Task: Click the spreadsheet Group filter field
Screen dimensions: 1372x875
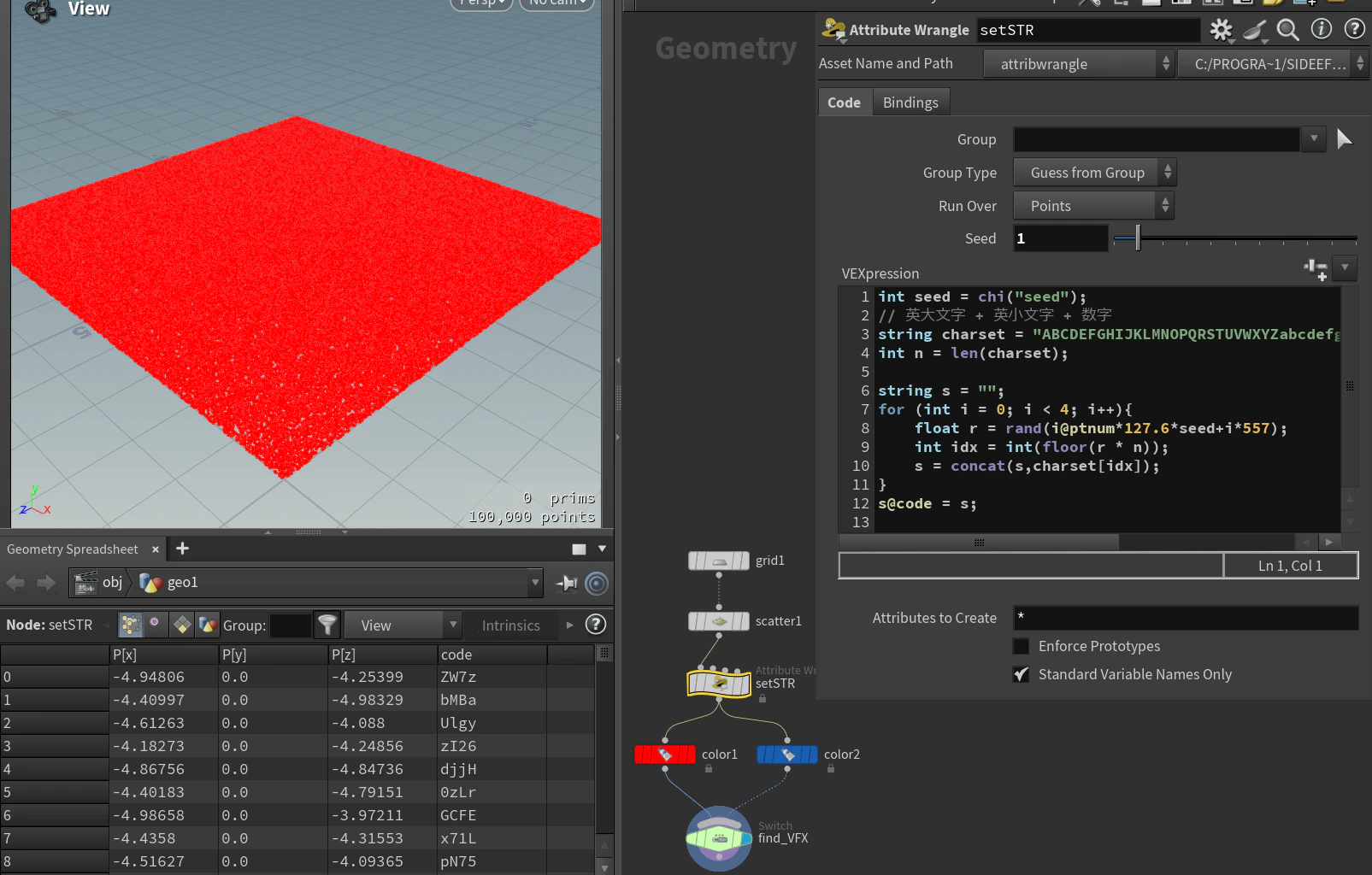Action: [291, 625]
